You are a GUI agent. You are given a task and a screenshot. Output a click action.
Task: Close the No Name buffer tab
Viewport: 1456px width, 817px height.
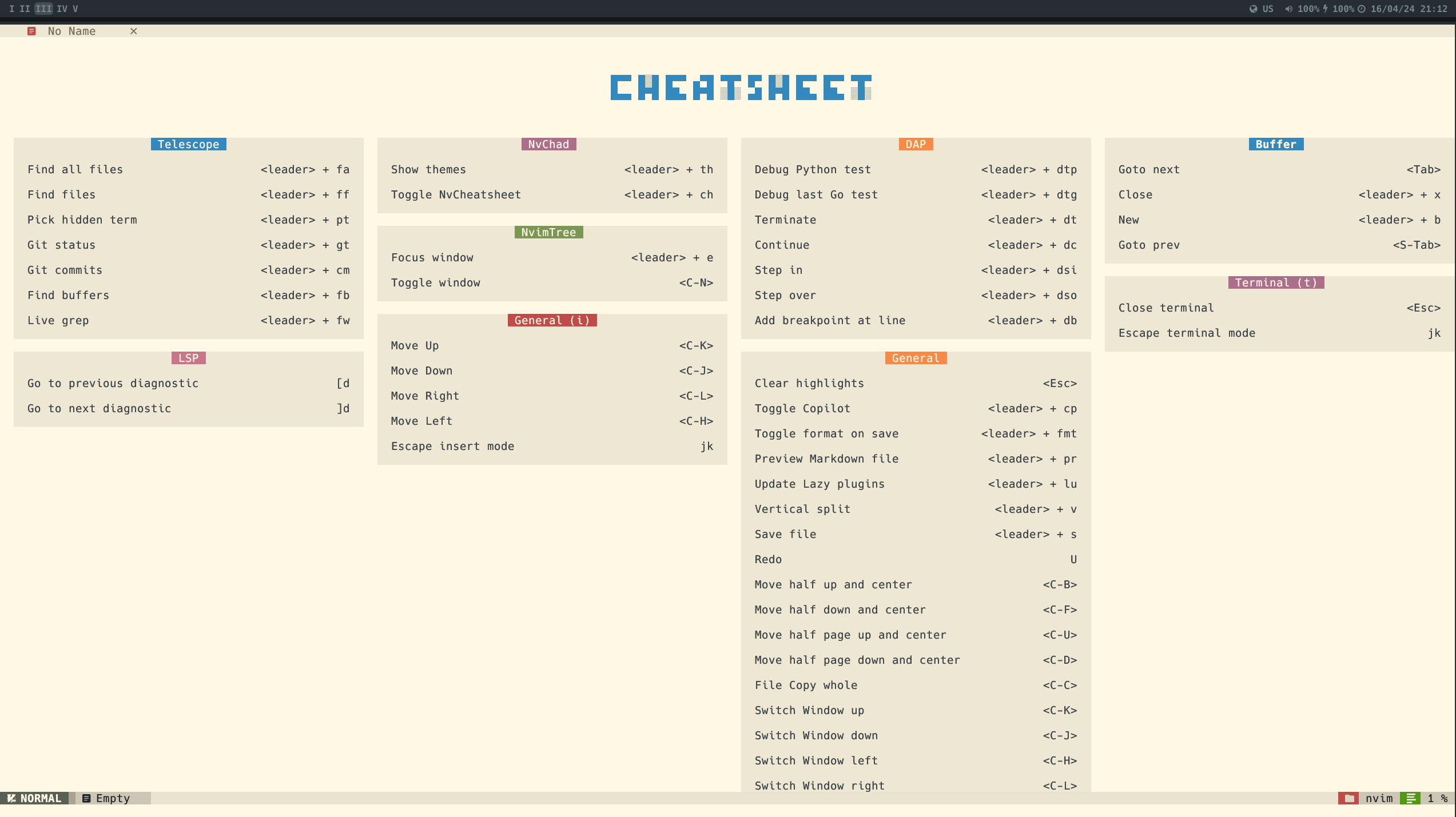click(x=133, y=31)
